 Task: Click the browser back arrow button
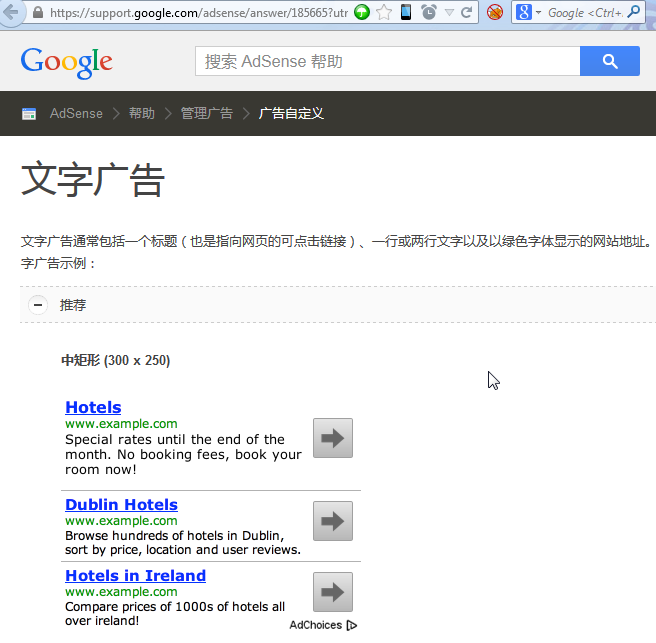click(x=10, y=12)
